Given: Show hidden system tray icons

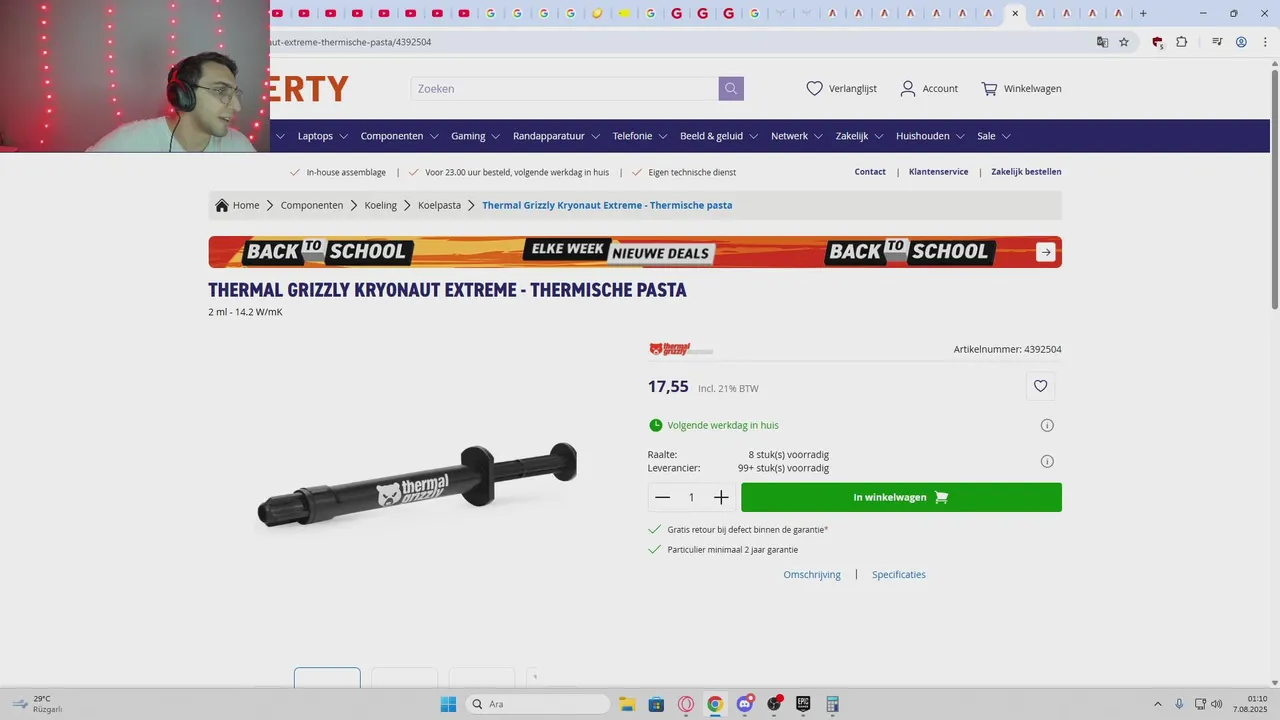Looking at the screenshot, I should [1158, 704].
